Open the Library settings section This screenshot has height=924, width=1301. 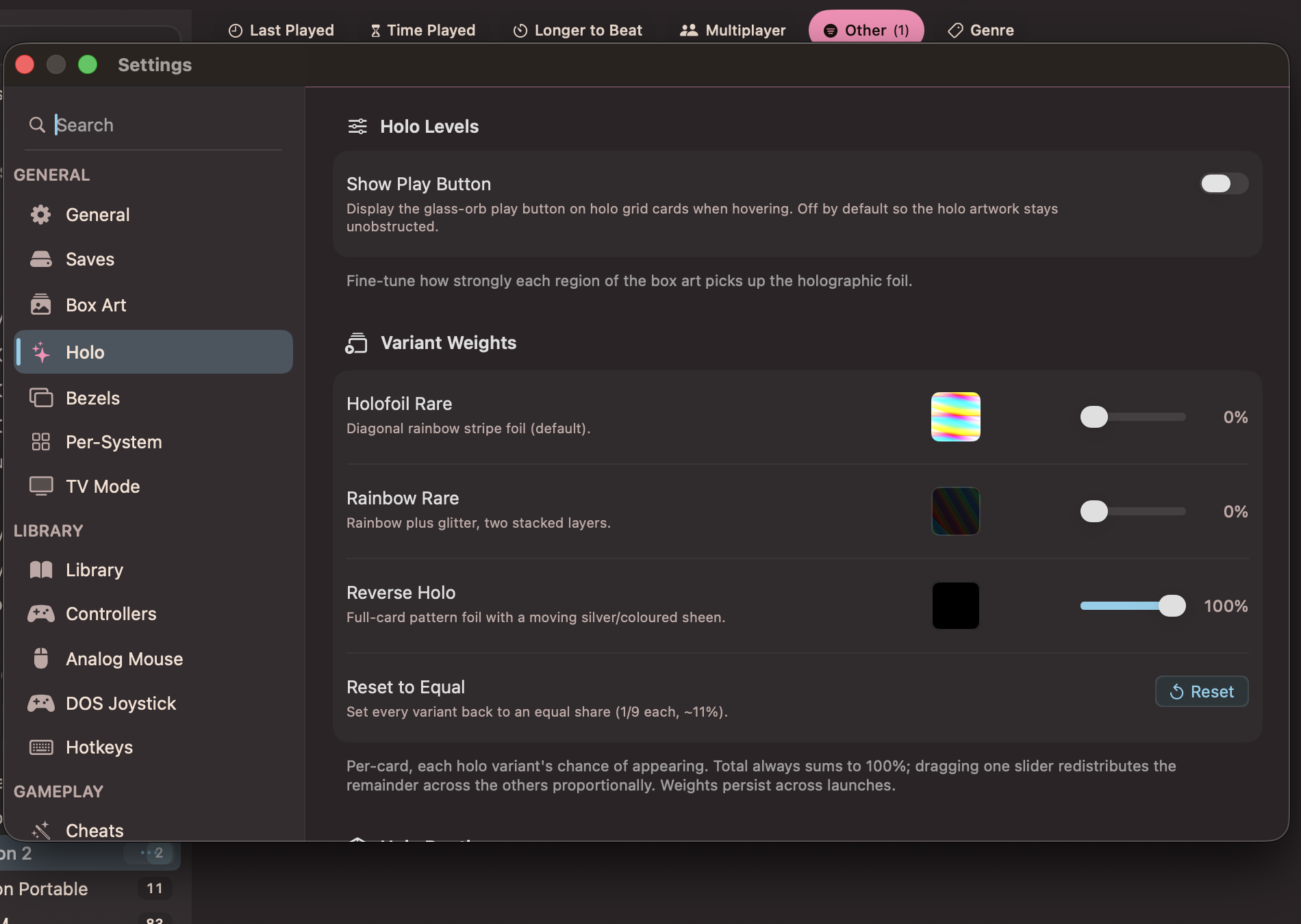[153, 570]
